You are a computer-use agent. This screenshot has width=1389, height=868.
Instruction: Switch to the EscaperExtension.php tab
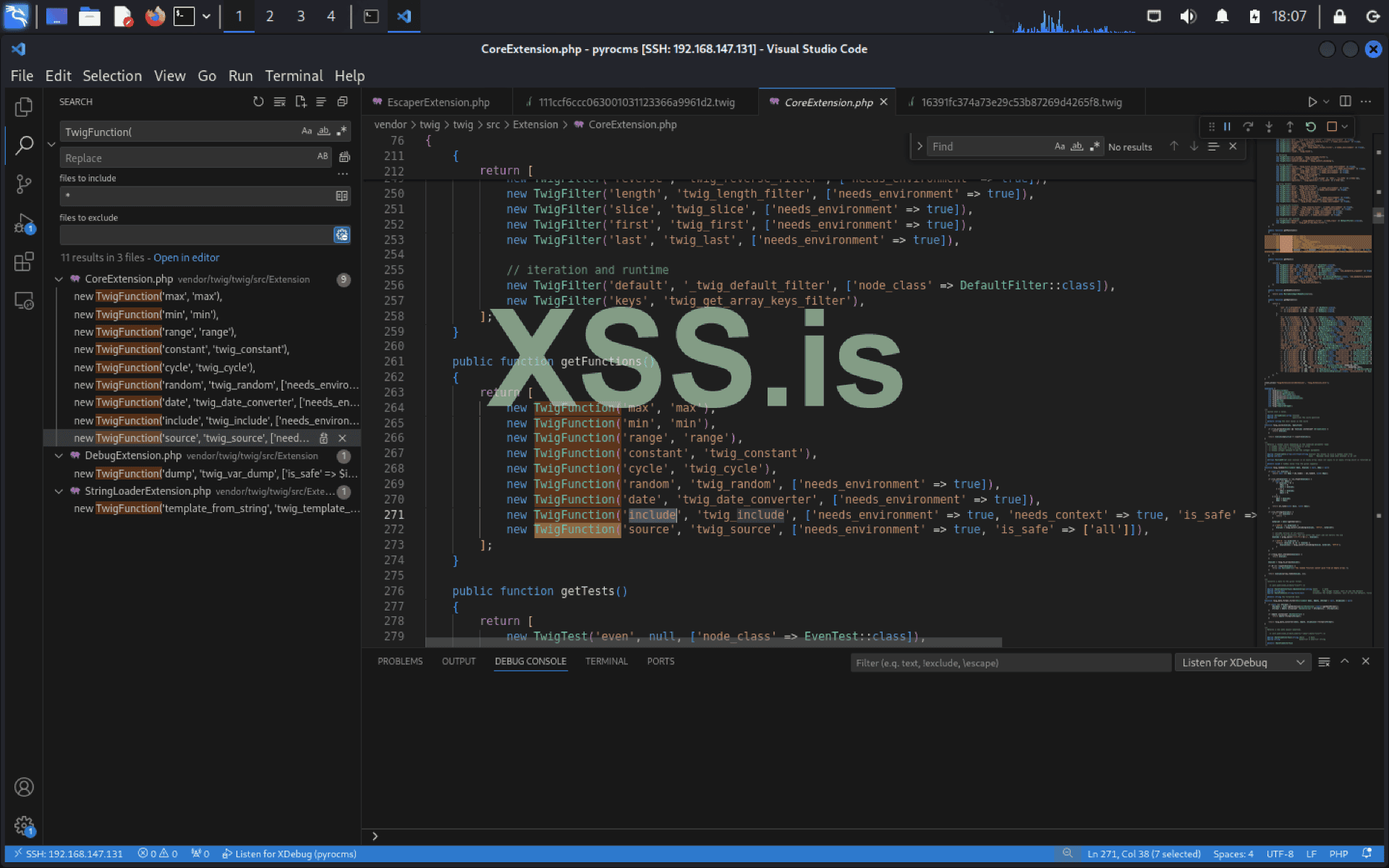point(438,103)
